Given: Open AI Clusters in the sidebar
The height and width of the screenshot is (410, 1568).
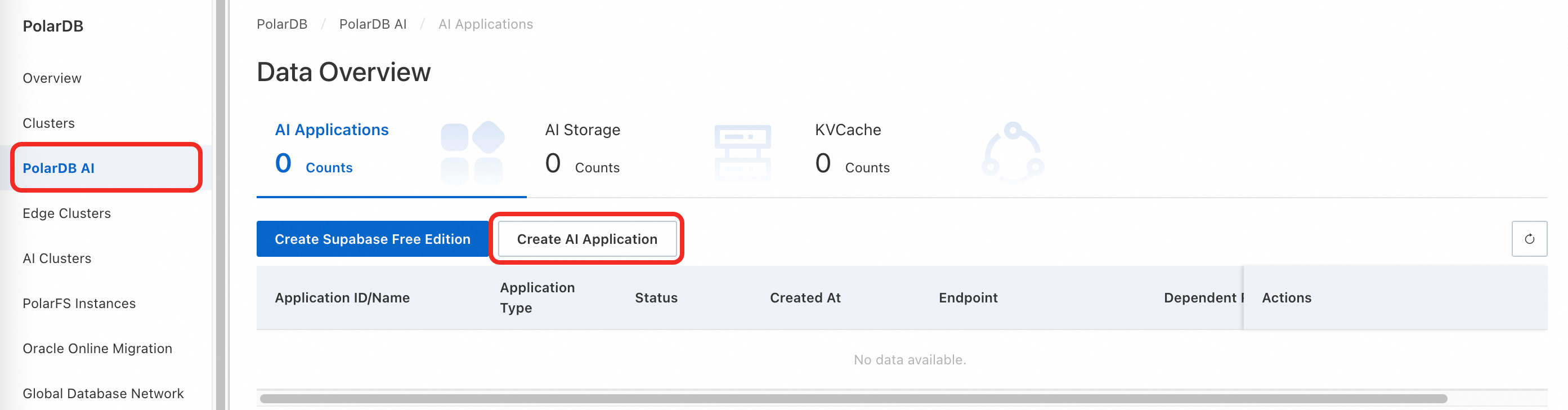Looking at the screenshot, I should point(57,259).
